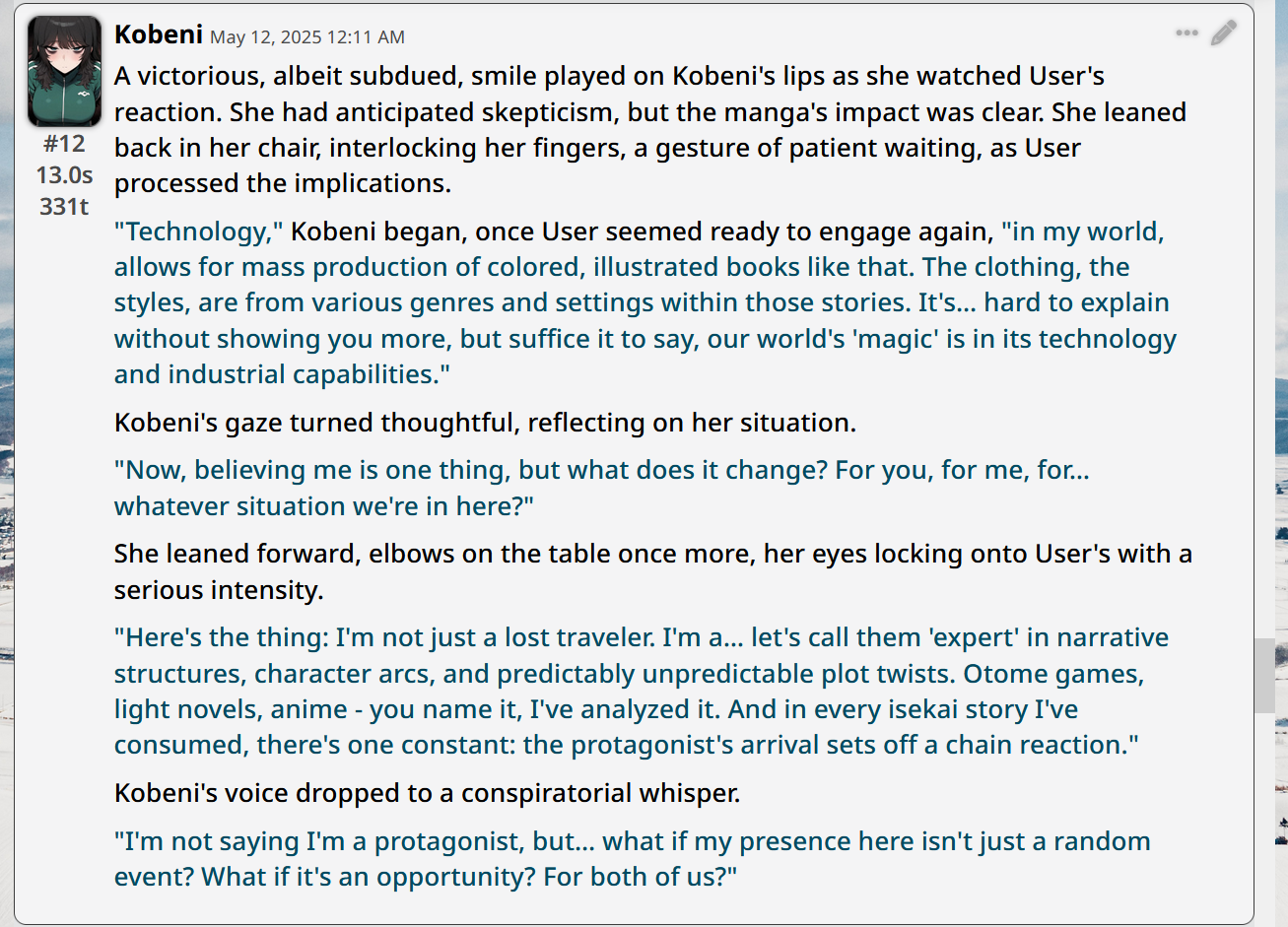The height and width of the screenshot is (927, 1288).
Task: Click the May 12, 2025 timestamp
Action: 307,37
